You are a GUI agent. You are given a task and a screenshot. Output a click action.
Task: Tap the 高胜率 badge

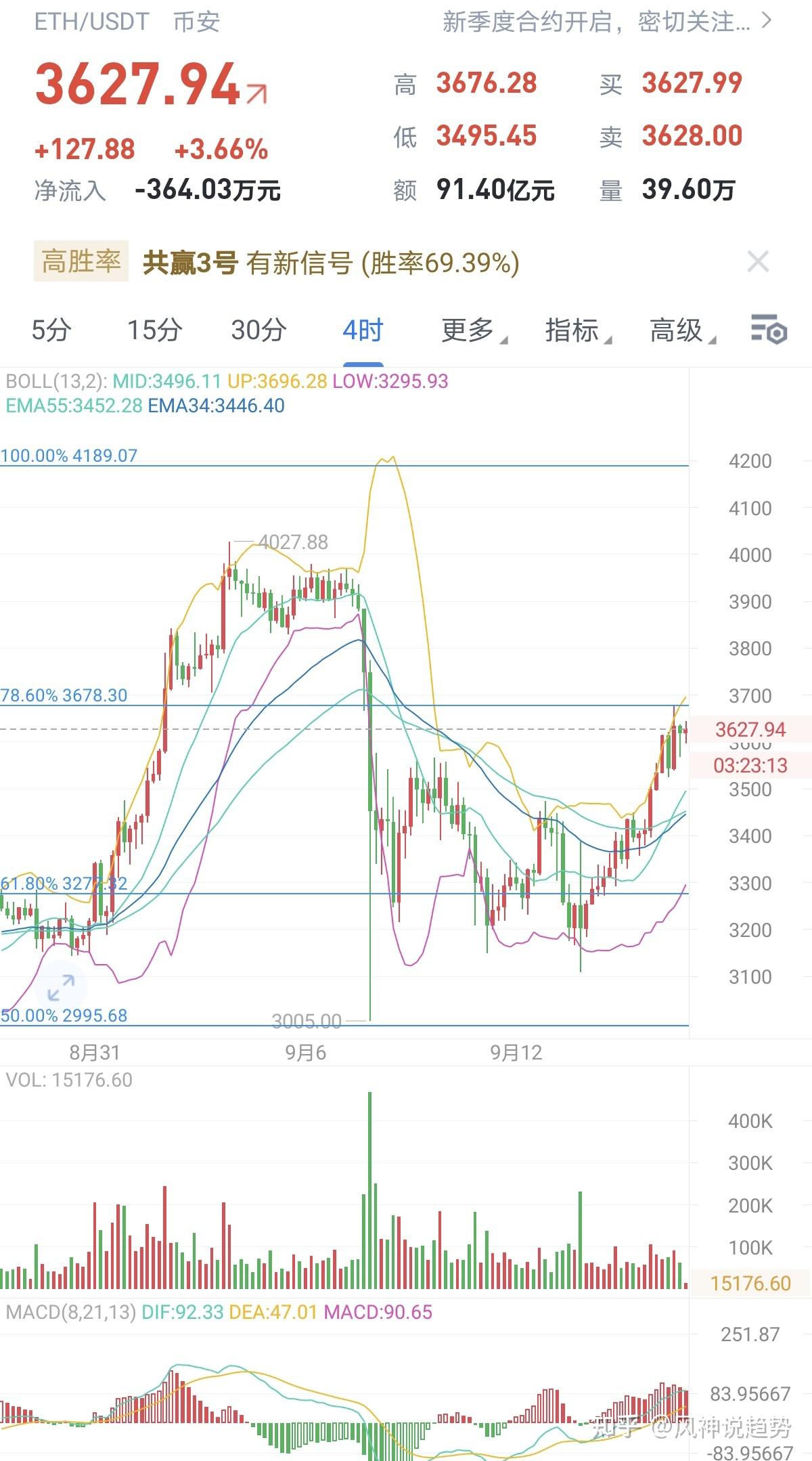pos(81,261)
